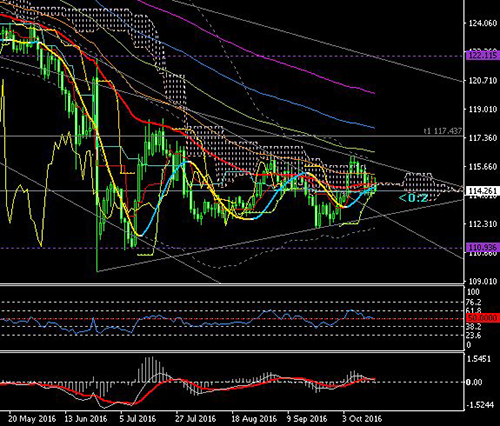
Task: Select the -1.5244 MACD scale value
Action: coord(480,405)
